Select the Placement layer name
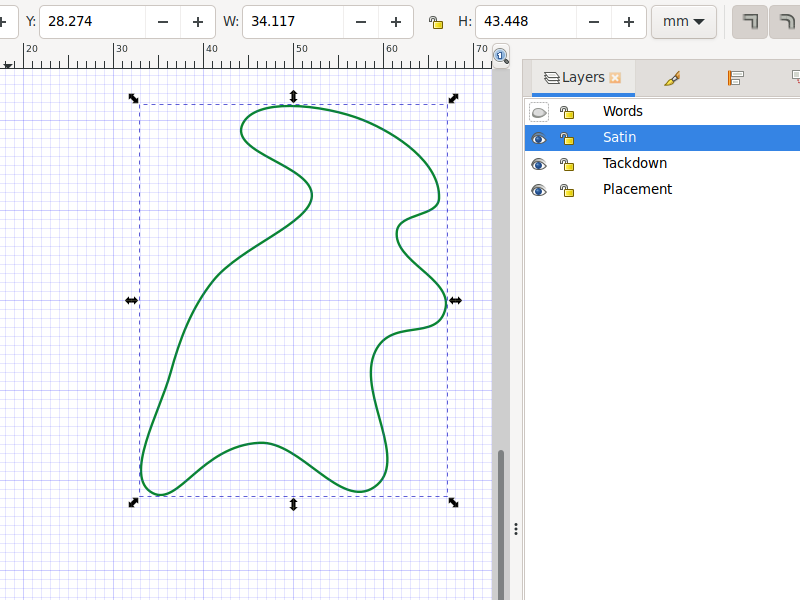The width and height of the screenshot is (800, 600). [637, 189]
